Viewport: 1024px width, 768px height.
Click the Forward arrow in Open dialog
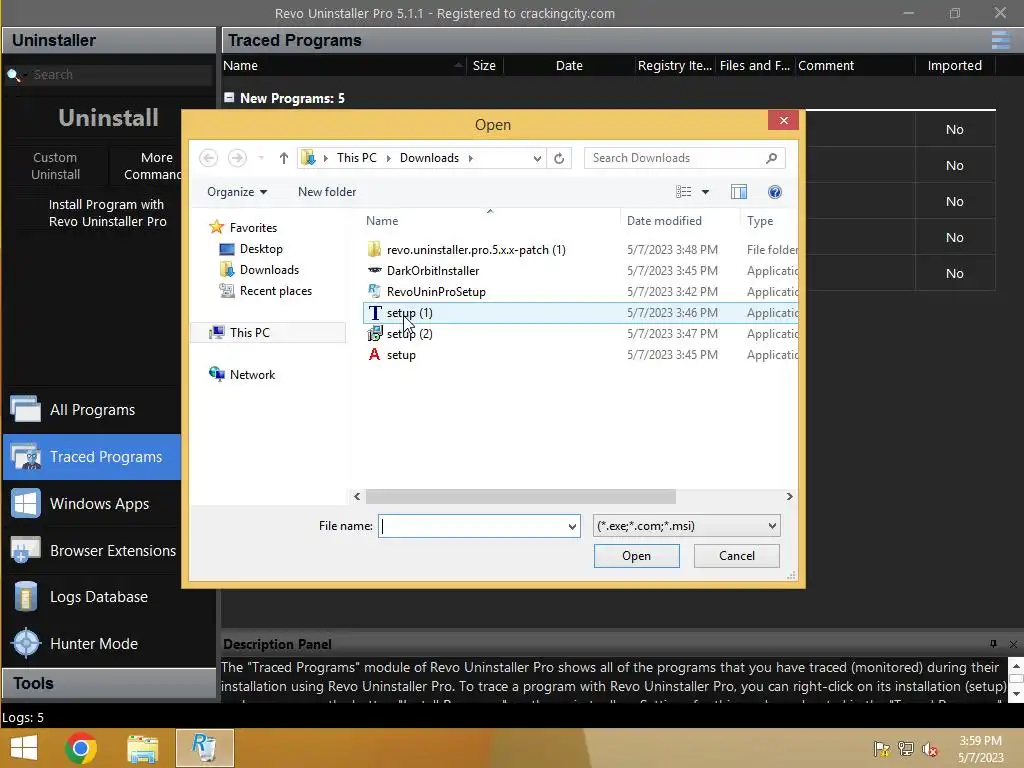click(237, 158)
